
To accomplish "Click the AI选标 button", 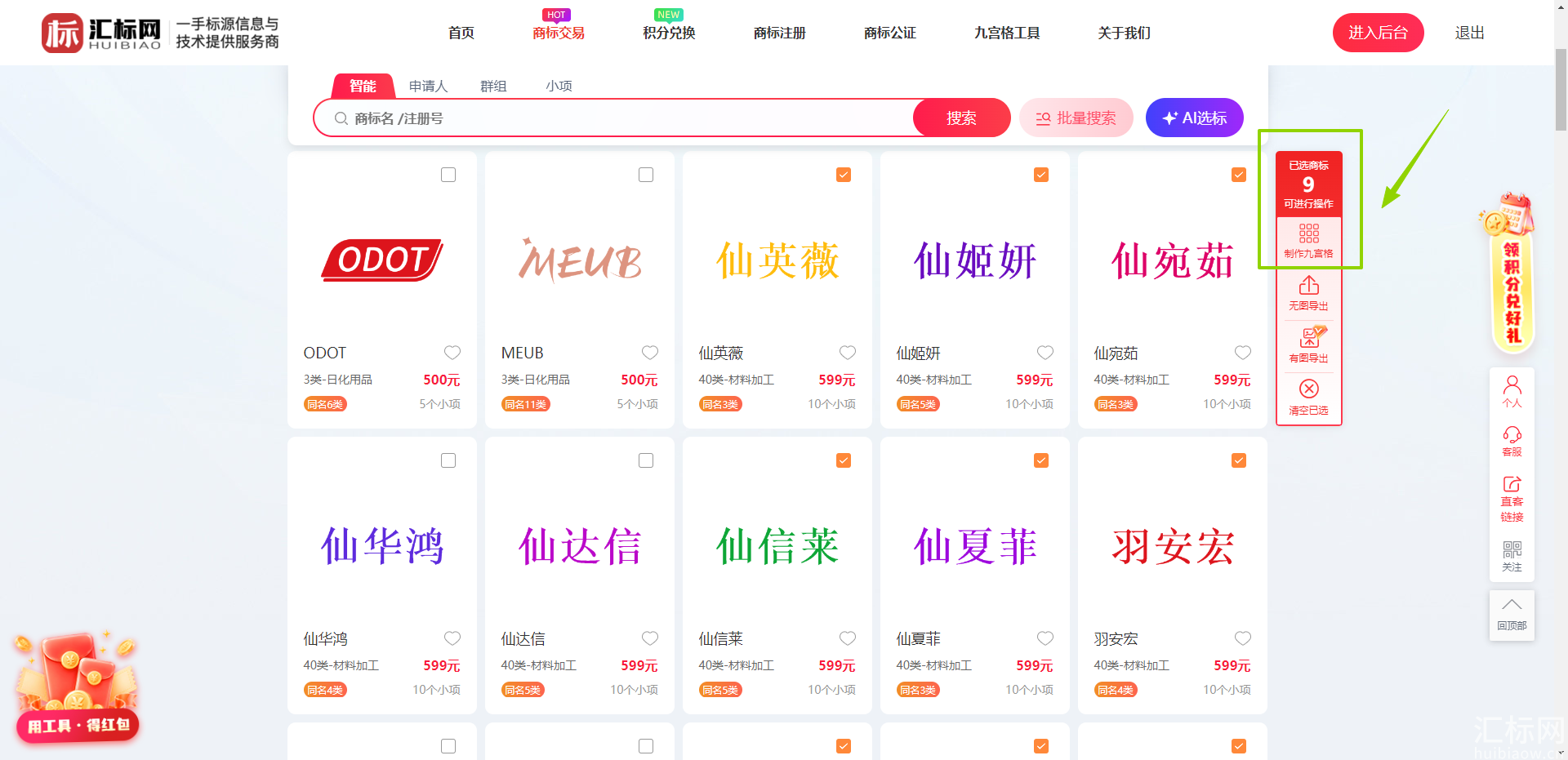I will pos(1194,118).
